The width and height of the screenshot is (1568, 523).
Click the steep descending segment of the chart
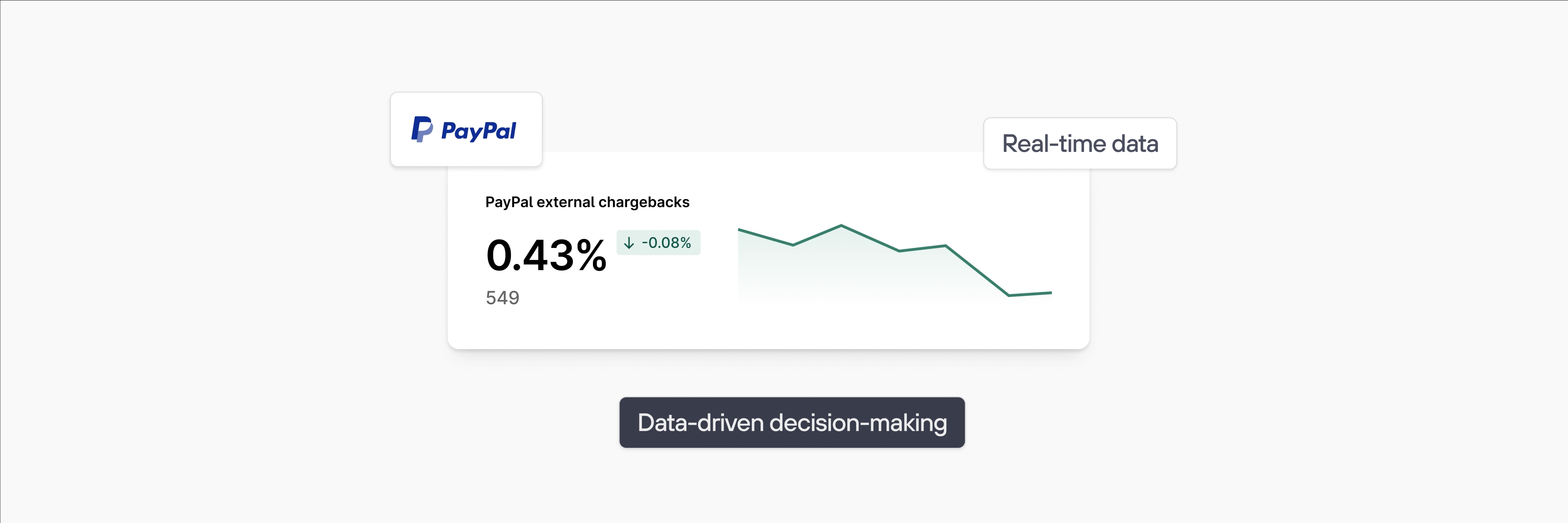(x=977, y=271)
